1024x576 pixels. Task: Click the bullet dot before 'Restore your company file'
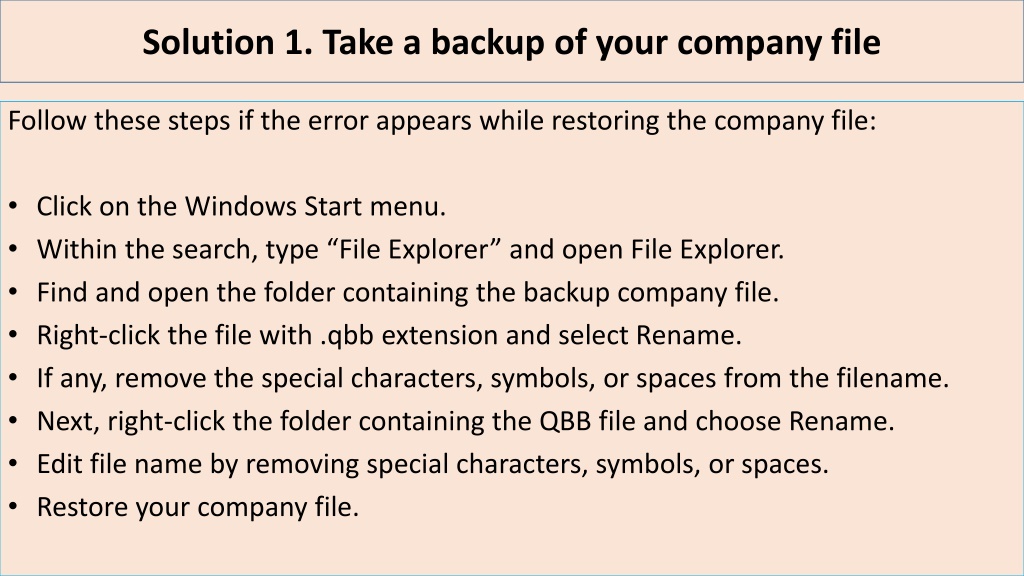14,507
